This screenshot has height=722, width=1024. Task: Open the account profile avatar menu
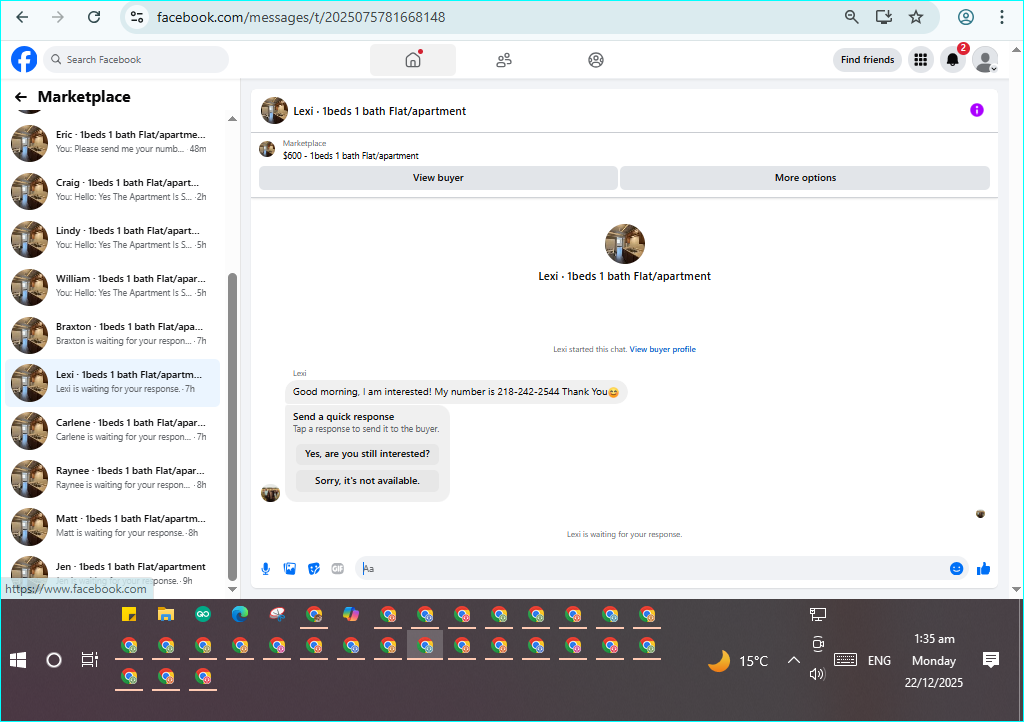[985, 60]
